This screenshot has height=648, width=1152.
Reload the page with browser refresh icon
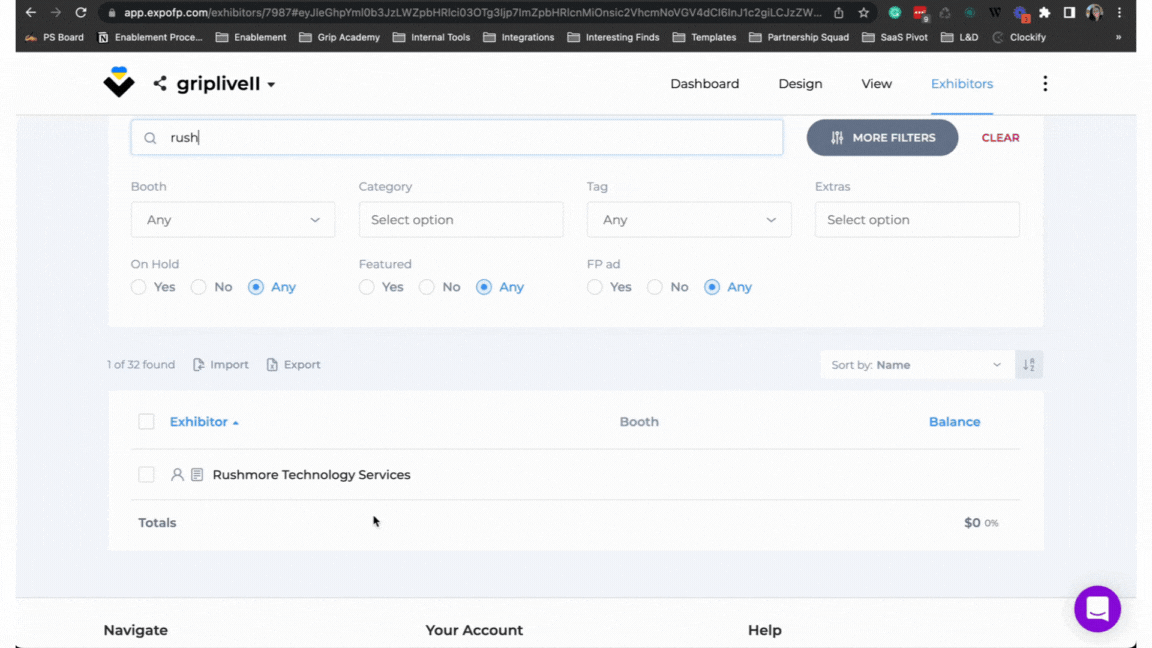point(81,13)
